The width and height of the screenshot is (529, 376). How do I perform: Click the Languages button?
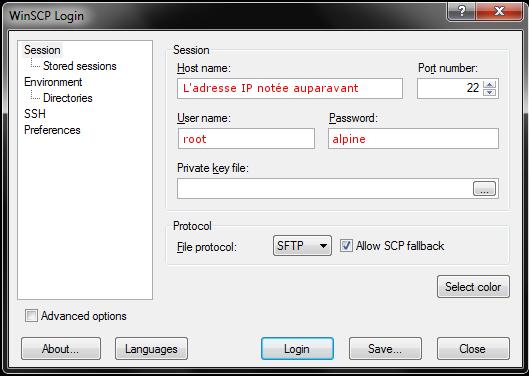pos(151,349)
